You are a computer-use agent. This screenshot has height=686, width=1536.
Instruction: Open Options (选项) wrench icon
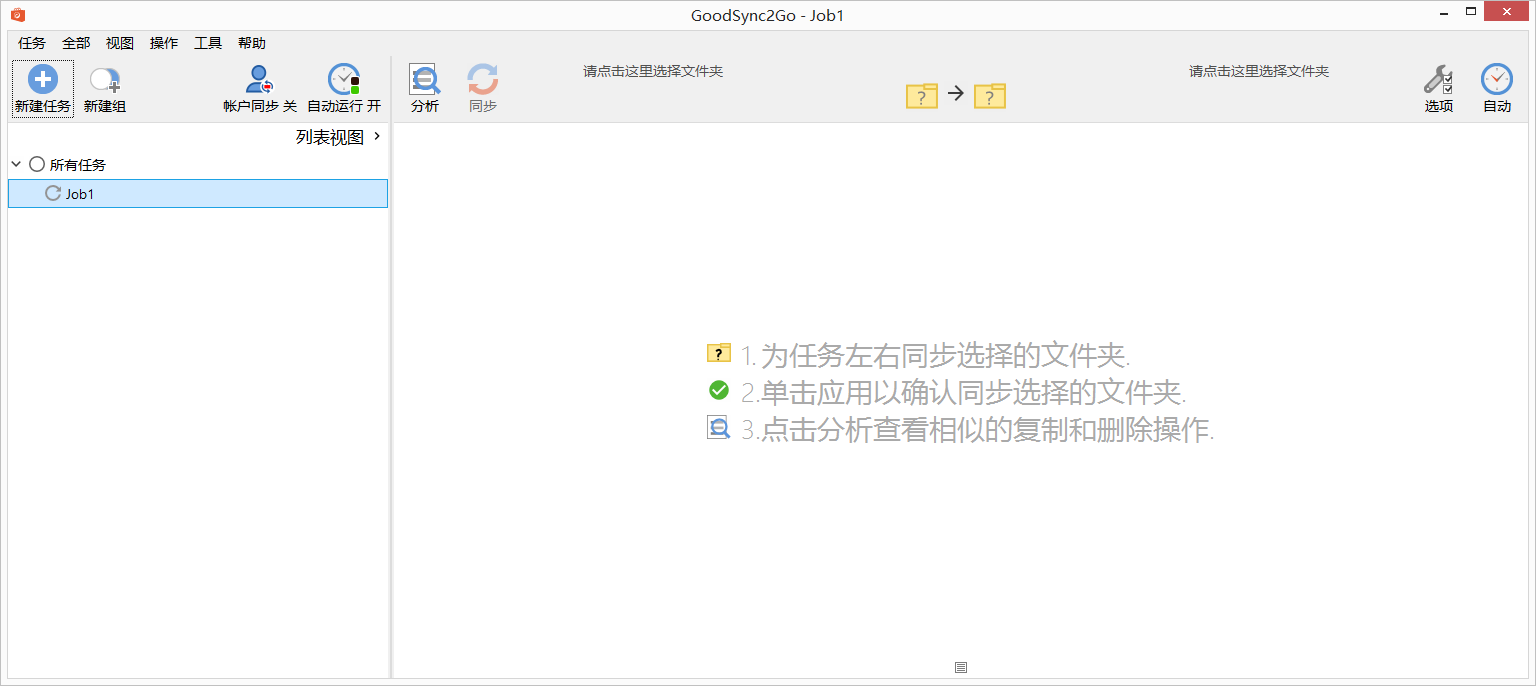click(x=1439, y=79)
